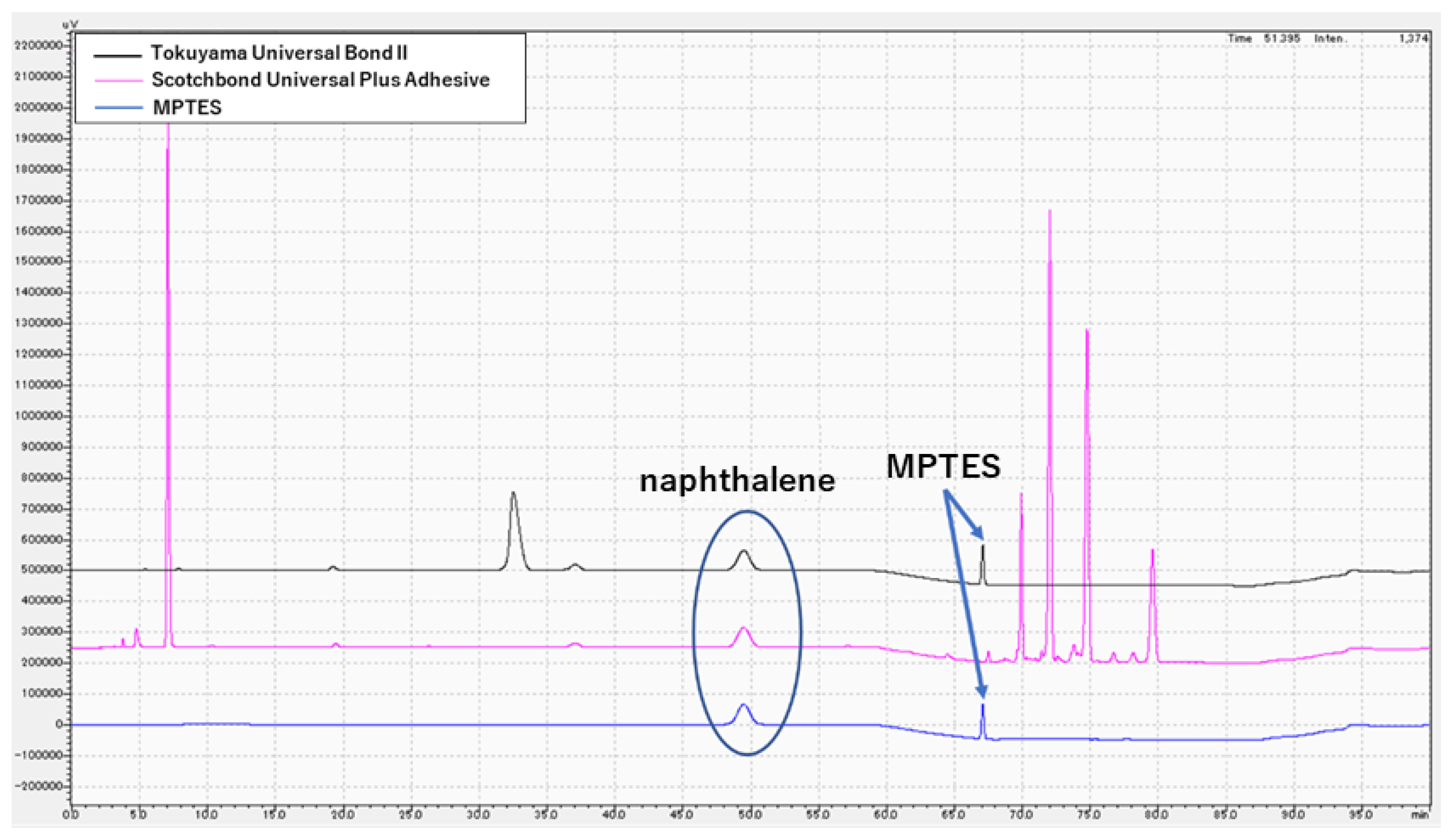
Task: Click the min unit label on x-axis
Action: click(x=1419, y=815)
